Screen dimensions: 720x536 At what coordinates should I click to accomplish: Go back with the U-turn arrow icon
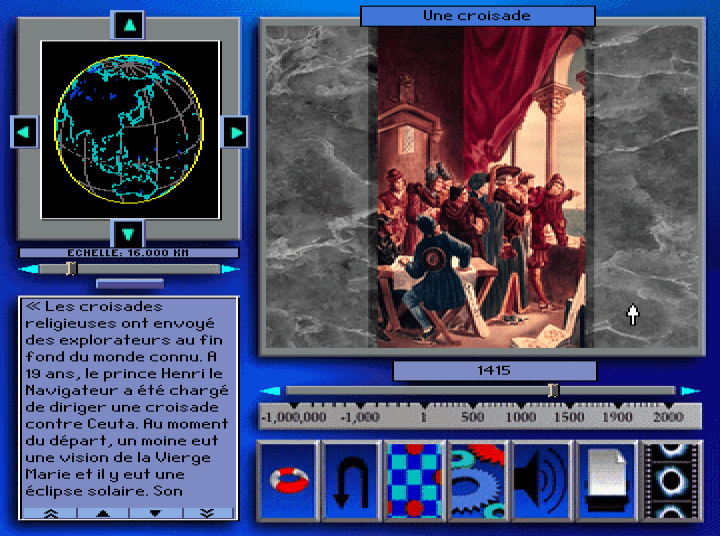[352, 480]
